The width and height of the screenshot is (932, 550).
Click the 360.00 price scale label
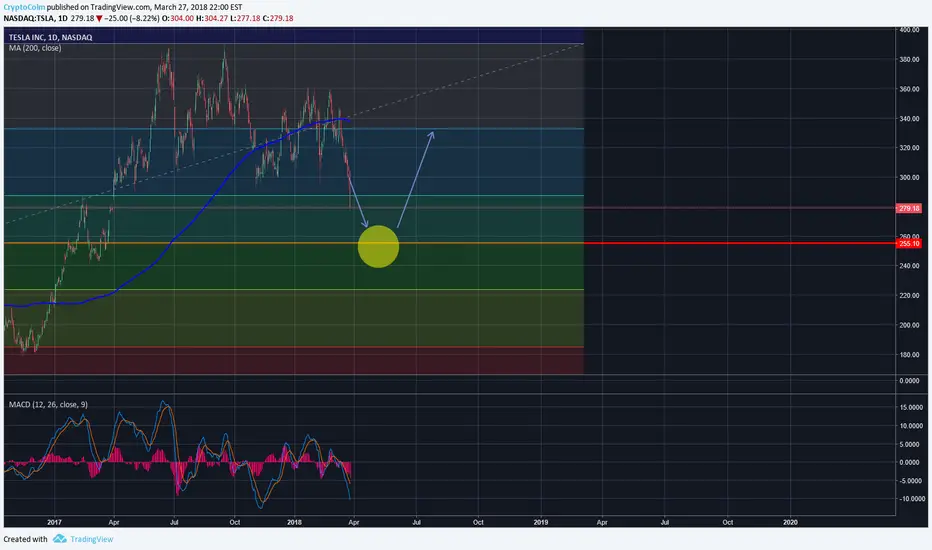coord(909,89)
